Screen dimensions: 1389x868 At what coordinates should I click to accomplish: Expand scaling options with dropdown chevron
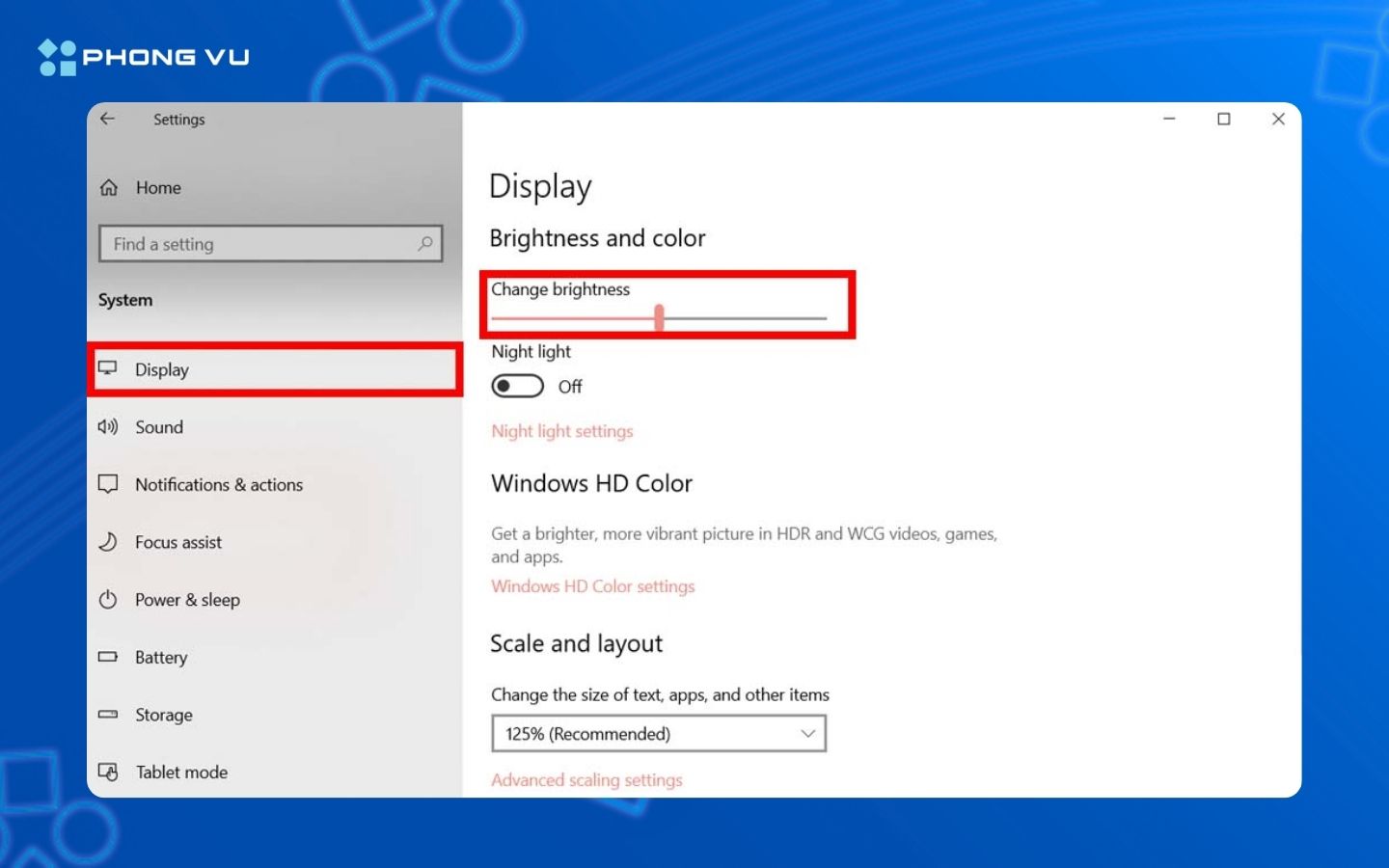click(808, 734)
